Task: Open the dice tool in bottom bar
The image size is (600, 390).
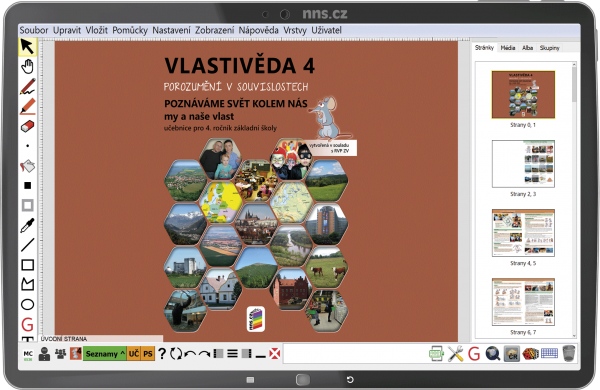Action: [530, 353]
